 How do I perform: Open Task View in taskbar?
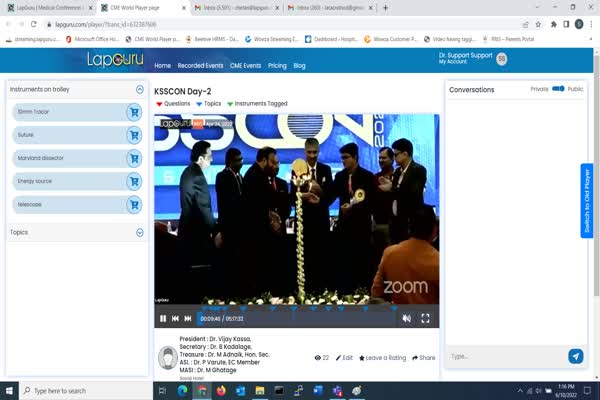point(163,391)
